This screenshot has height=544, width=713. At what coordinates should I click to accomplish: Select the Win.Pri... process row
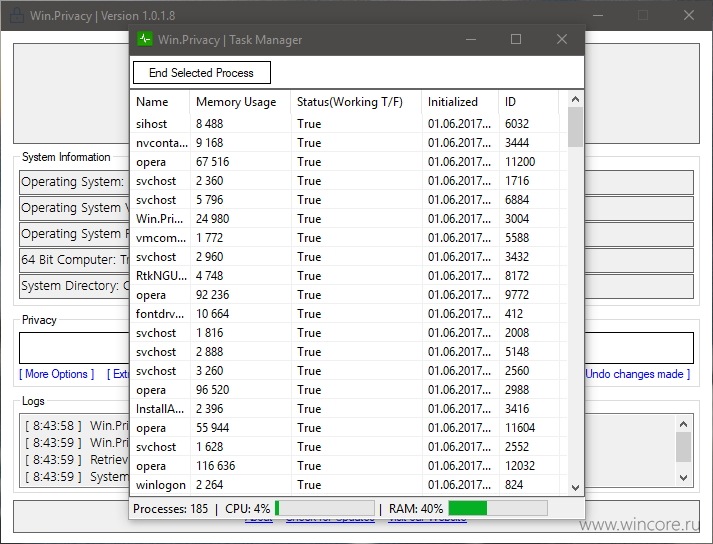point(349,219)
